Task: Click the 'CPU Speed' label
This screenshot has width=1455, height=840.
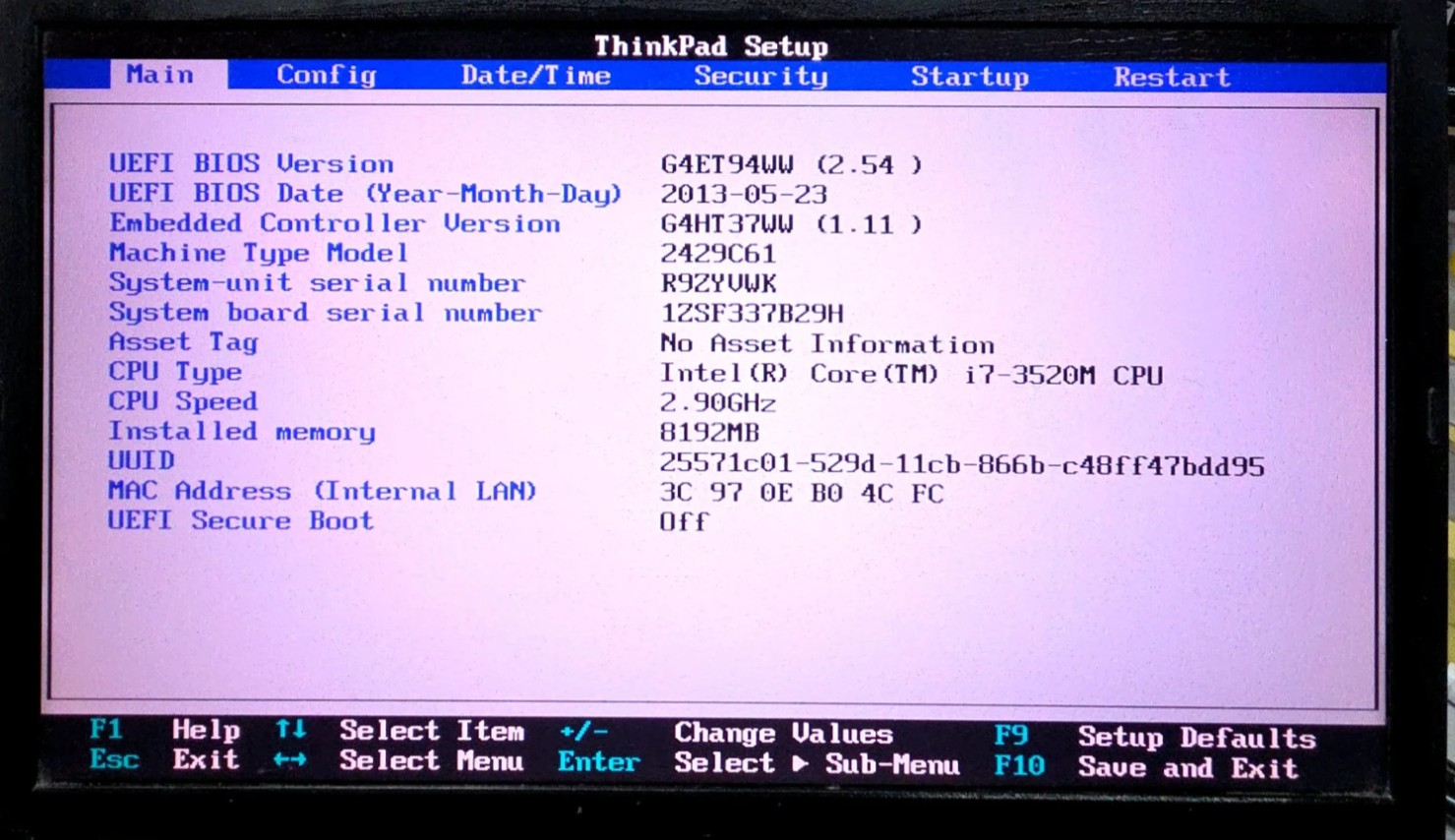Action: [x=183, y=401]
